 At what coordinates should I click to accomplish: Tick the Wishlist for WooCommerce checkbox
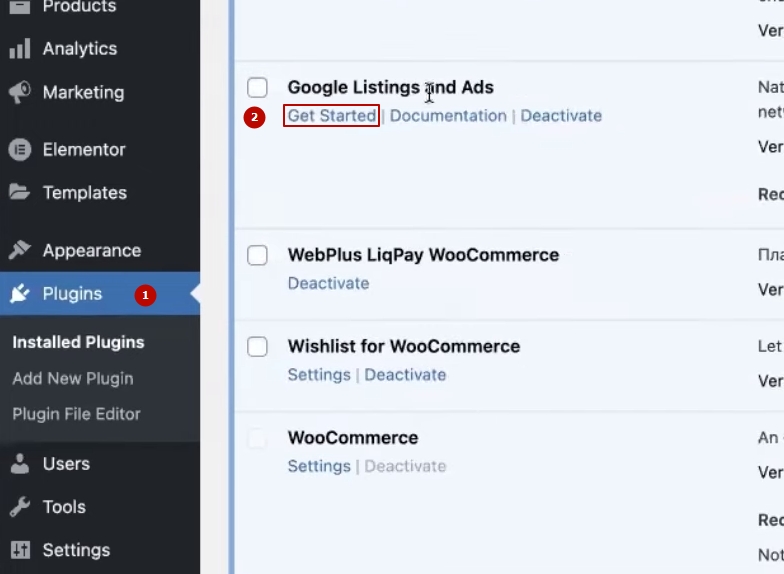pyautogui.click(x=258, y=347)
